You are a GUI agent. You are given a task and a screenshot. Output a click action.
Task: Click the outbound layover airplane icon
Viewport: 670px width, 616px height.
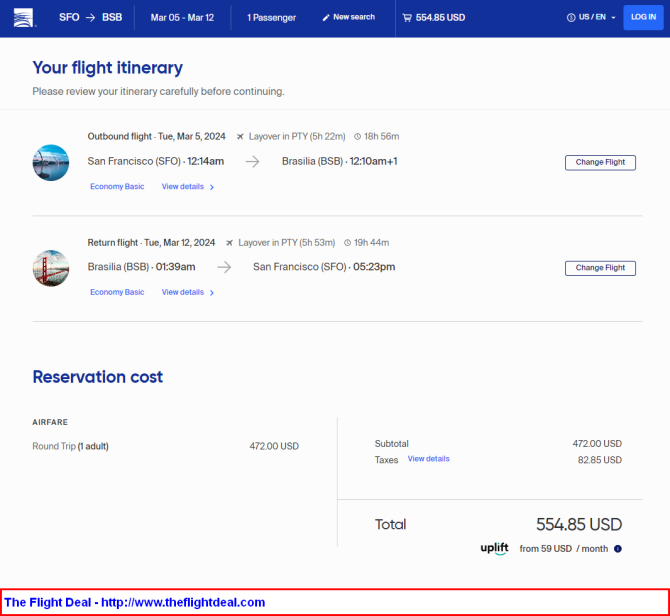point(240,137)
